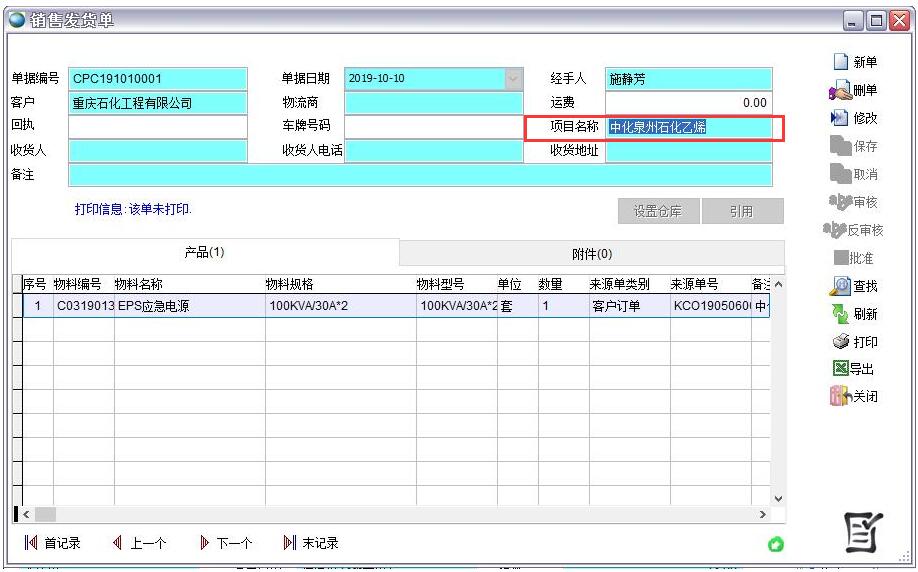Click the grid's vertical scrollbar down arrow
Viewport: 918px width, 572px height.
pyautogui.click(x=779, y=497)
